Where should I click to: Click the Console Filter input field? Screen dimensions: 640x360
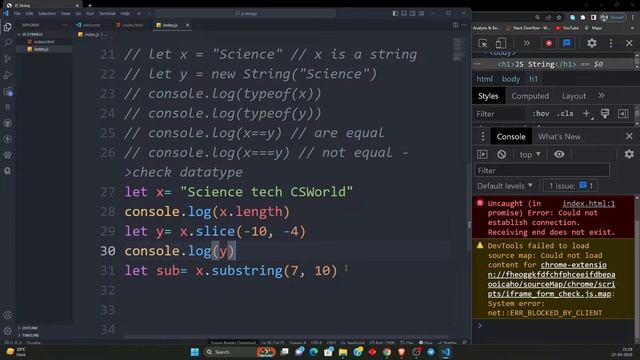[542, 170]
